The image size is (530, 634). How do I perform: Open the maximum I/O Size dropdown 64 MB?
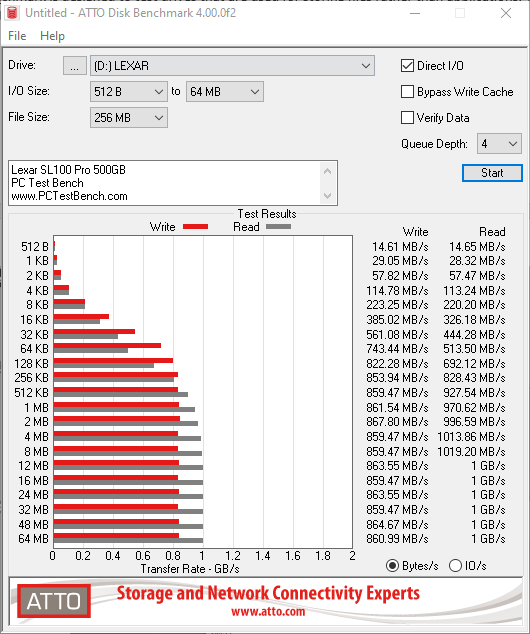[x=225, y=92]
